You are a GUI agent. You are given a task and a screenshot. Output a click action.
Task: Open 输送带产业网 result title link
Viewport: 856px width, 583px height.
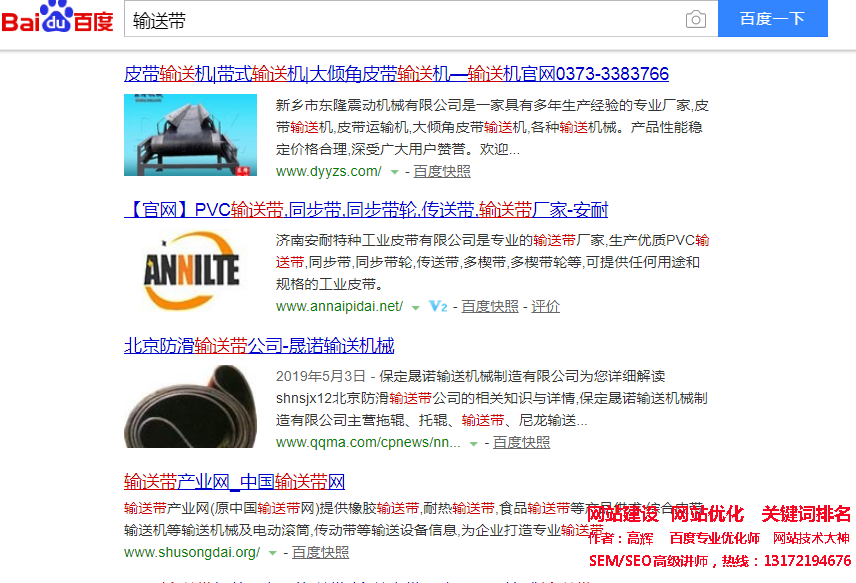(234, 481)
